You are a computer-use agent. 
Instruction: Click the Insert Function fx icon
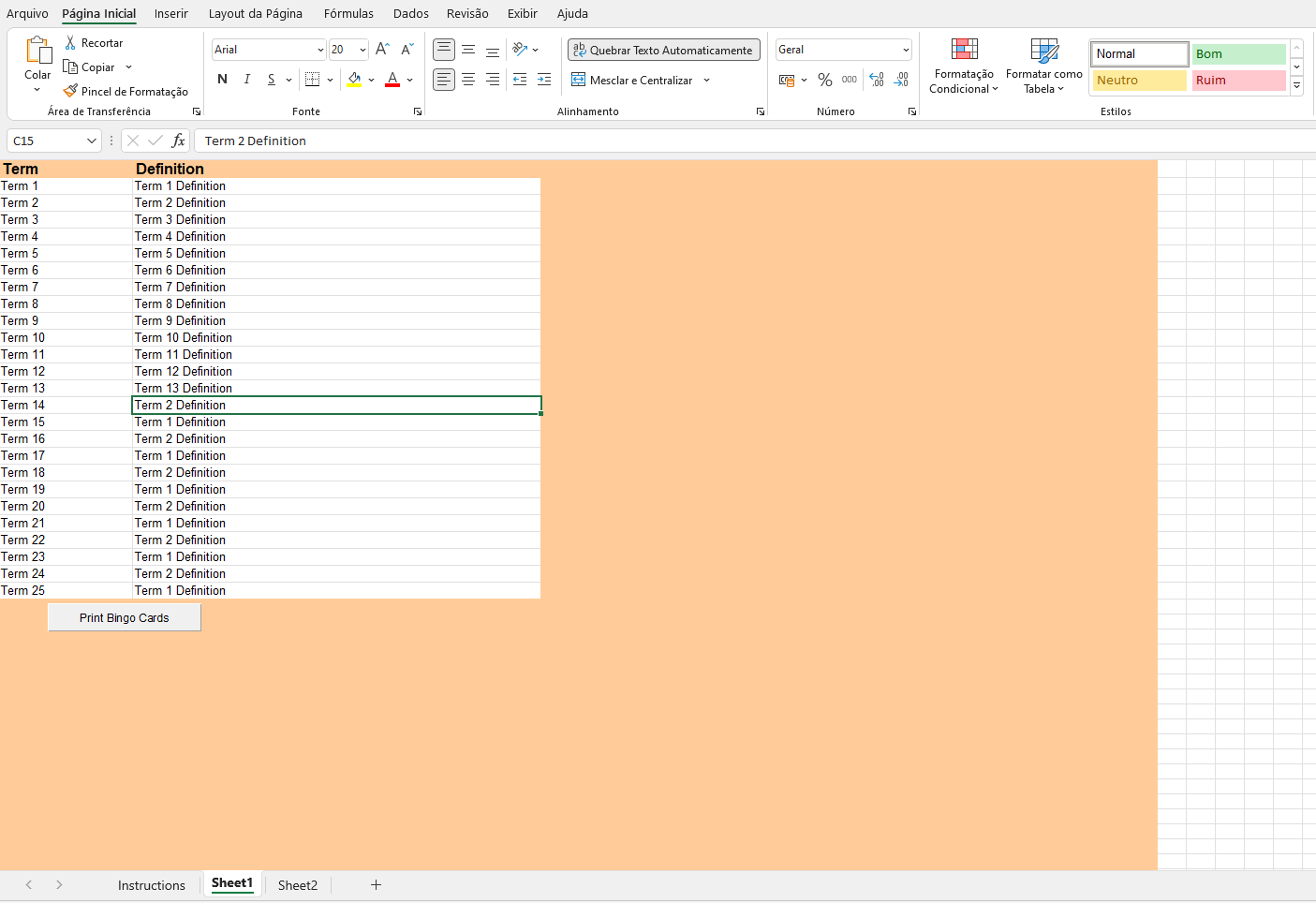tap(178, 141)
